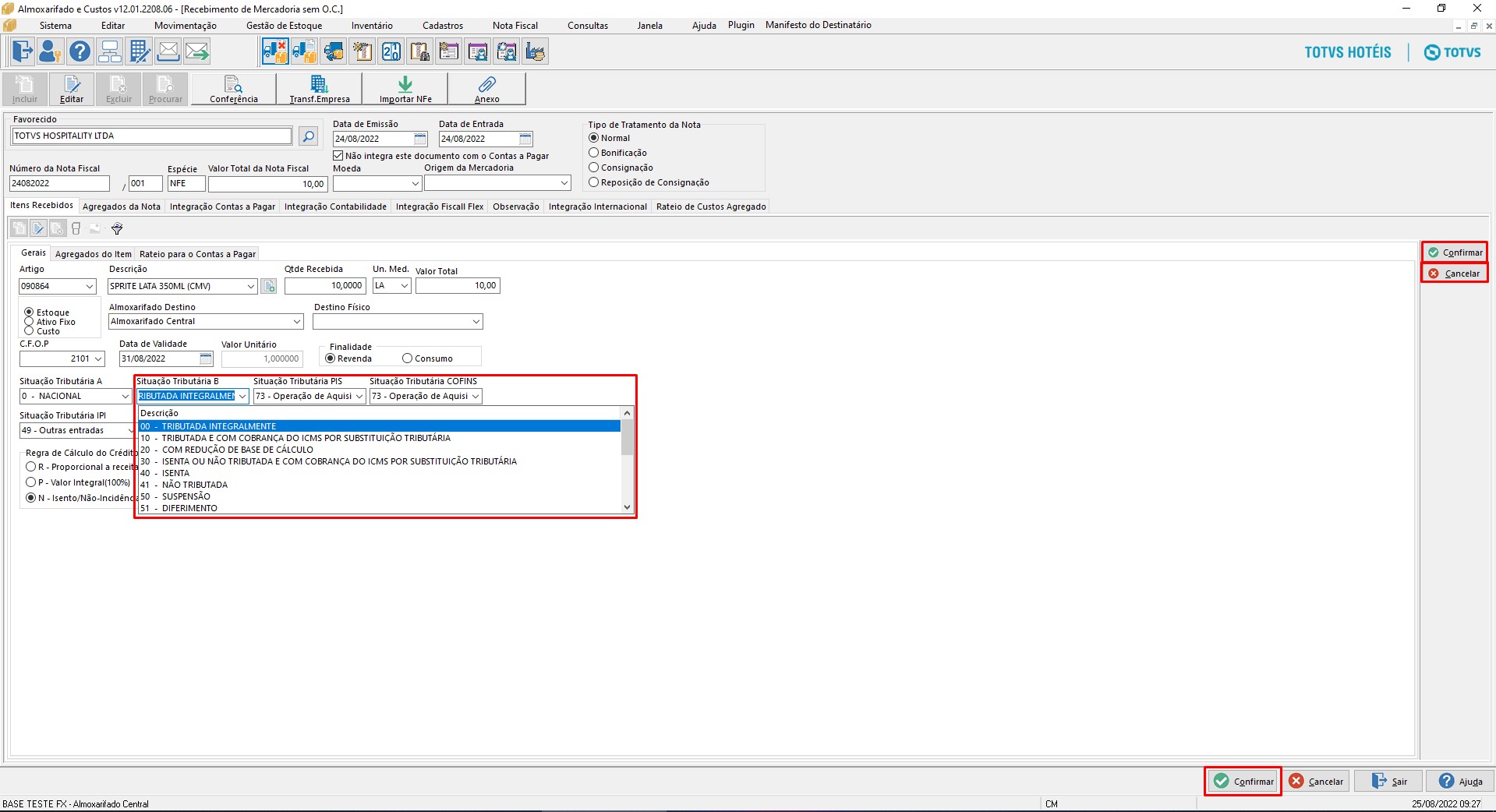The height and width of the screenshot is (812, 1496).
Task: Open the Data de Emissão calendar icon
Action: 420,139
